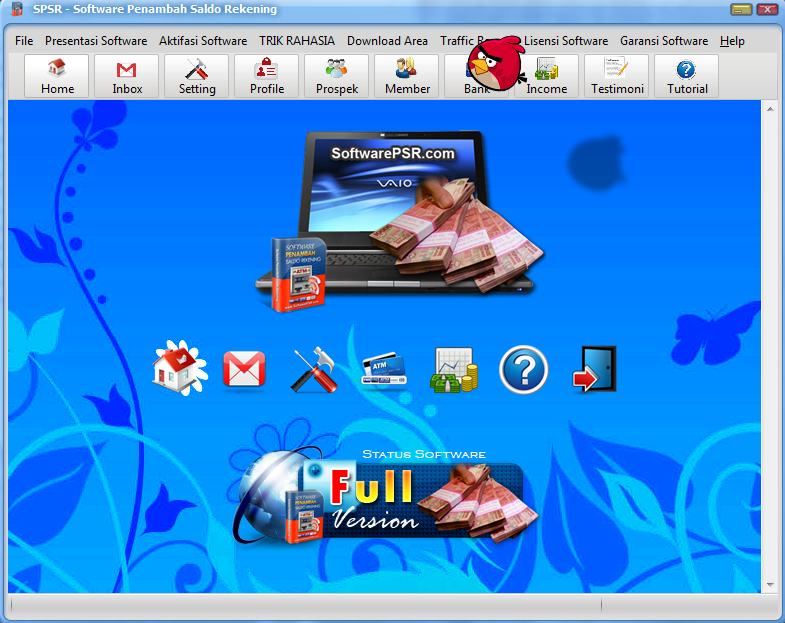Close the SPSR window
Image resolution: width=785 pixels, height=623 pixels.
tap(767, 9)
